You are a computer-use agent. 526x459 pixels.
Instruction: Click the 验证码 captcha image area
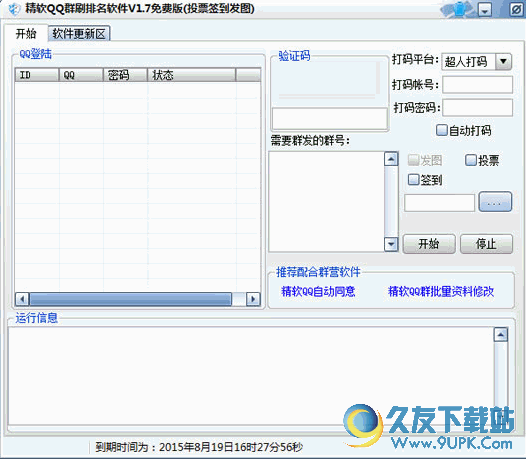coord(329,81)
